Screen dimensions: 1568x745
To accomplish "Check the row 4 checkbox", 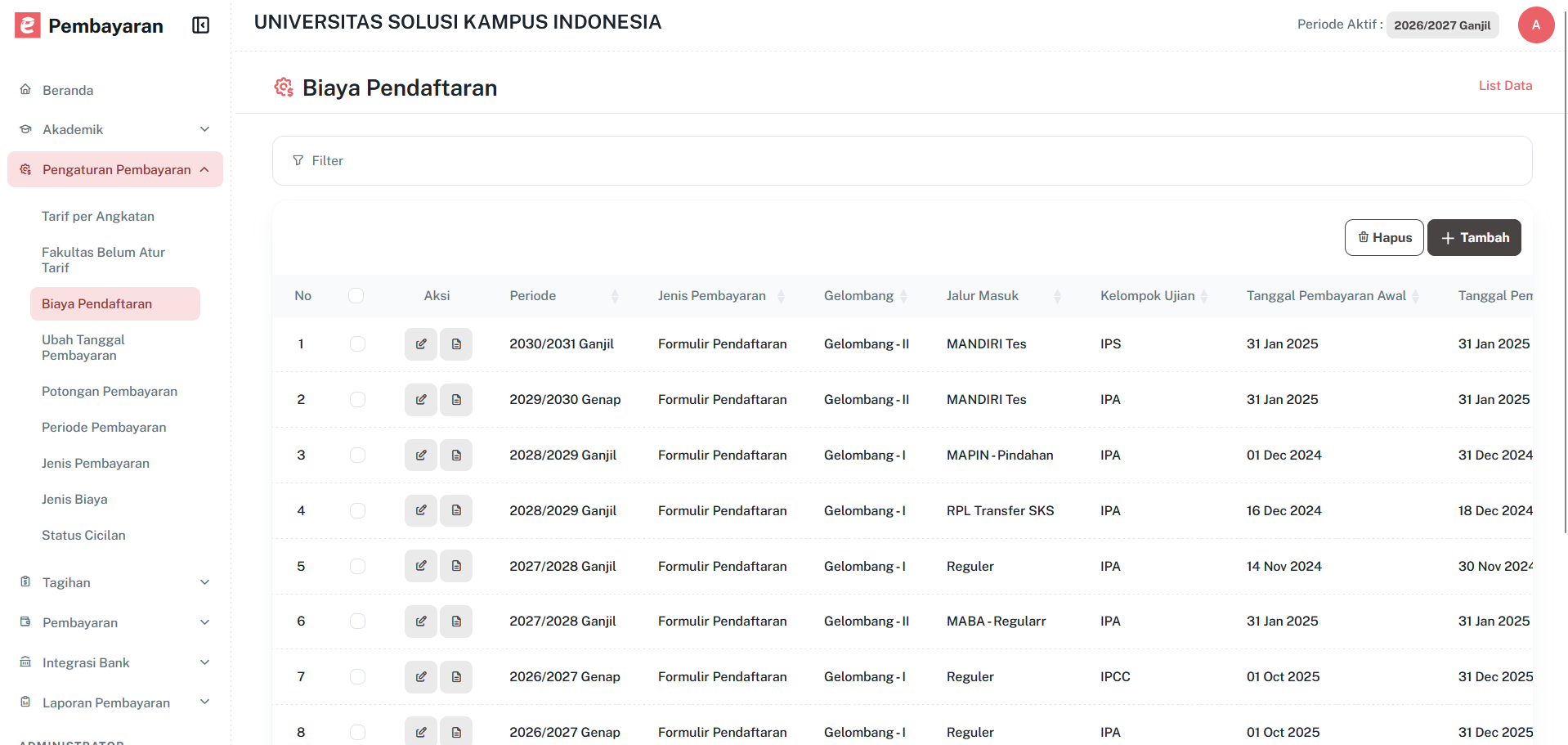I will tap(357, 510).
